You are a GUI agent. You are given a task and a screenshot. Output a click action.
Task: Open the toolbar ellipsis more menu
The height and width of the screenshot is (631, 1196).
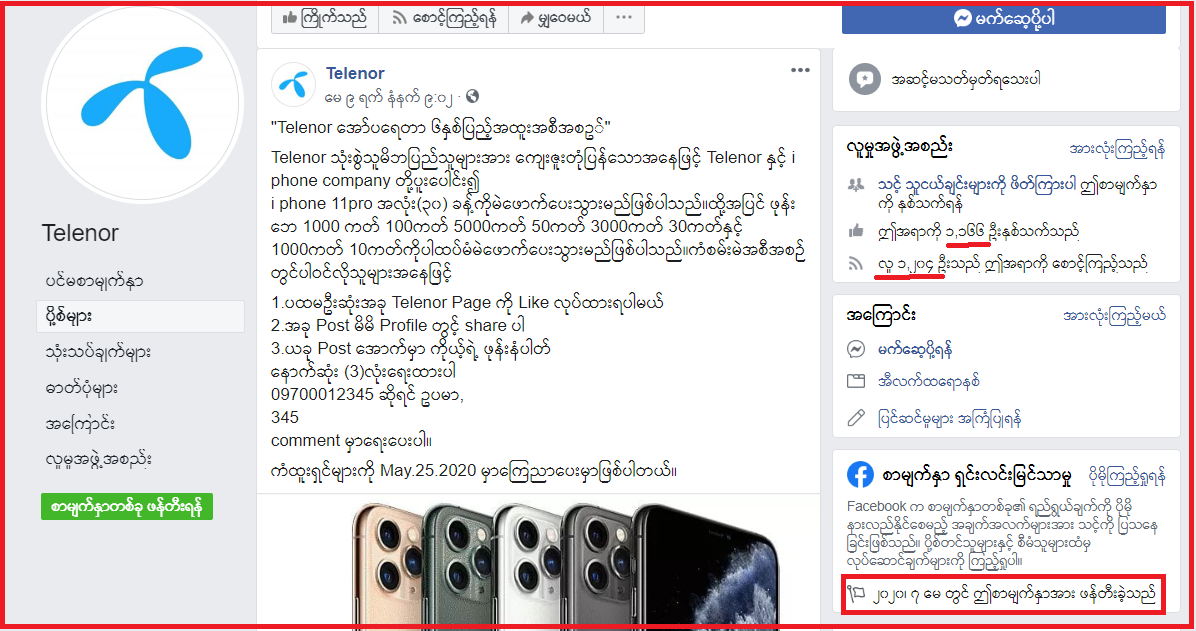tap(624, 18)
